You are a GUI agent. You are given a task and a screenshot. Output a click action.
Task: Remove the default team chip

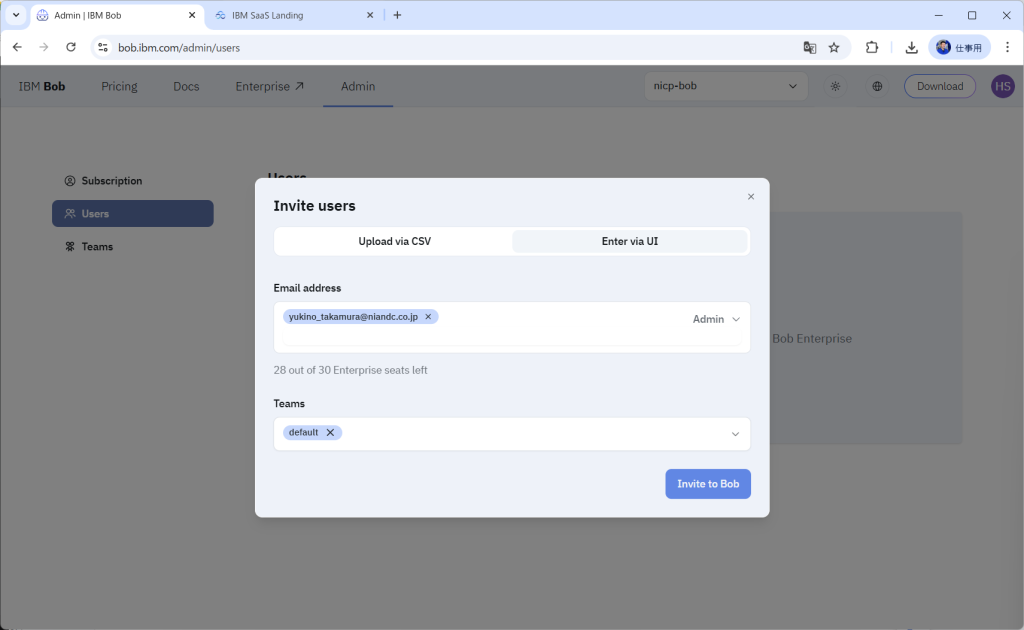[330, 432]
